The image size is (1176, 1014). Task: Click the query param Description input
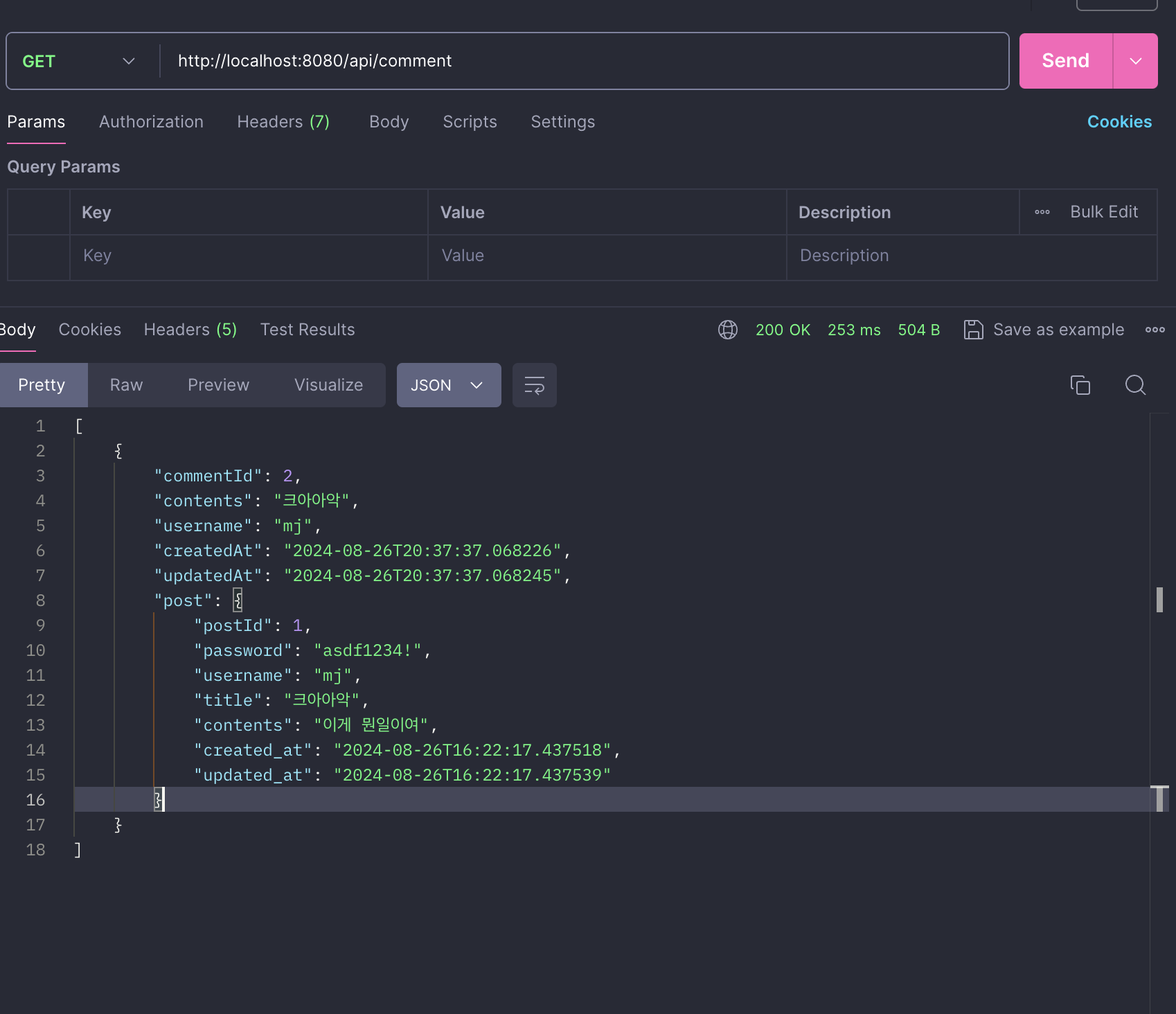(x=972, y=256)
